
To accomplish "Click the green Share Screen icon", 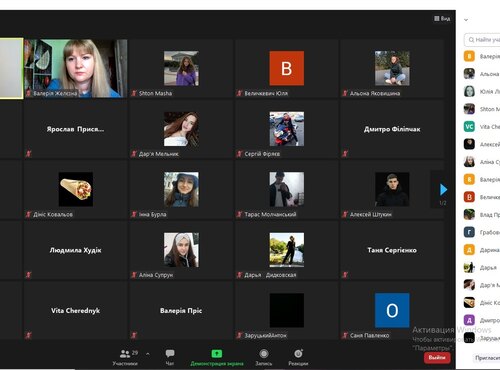I will coord(217,354).
